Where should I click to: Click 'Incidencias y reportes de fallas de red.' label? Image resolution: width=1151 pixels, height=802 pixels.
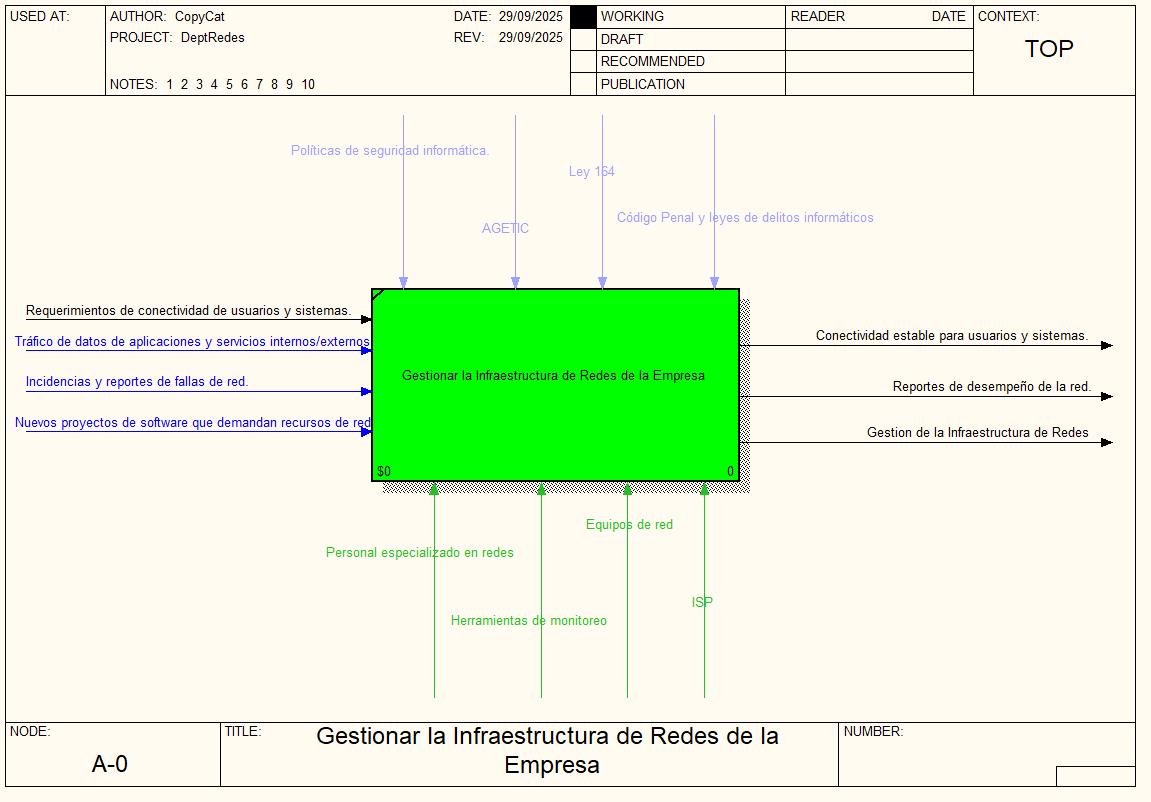point(137,382)
